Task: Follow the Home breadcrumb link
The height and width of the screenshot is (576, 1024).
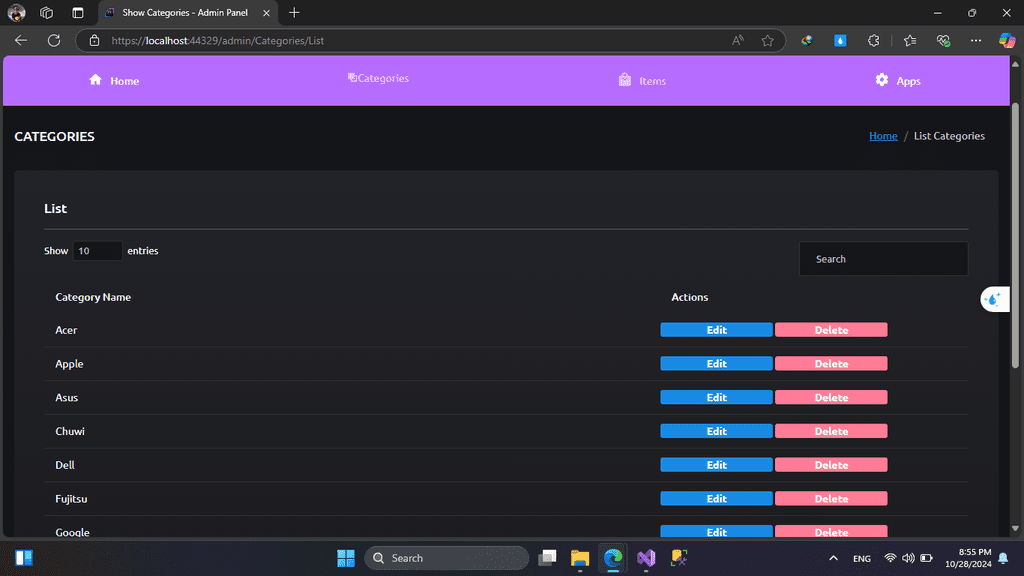Action: 883,136
